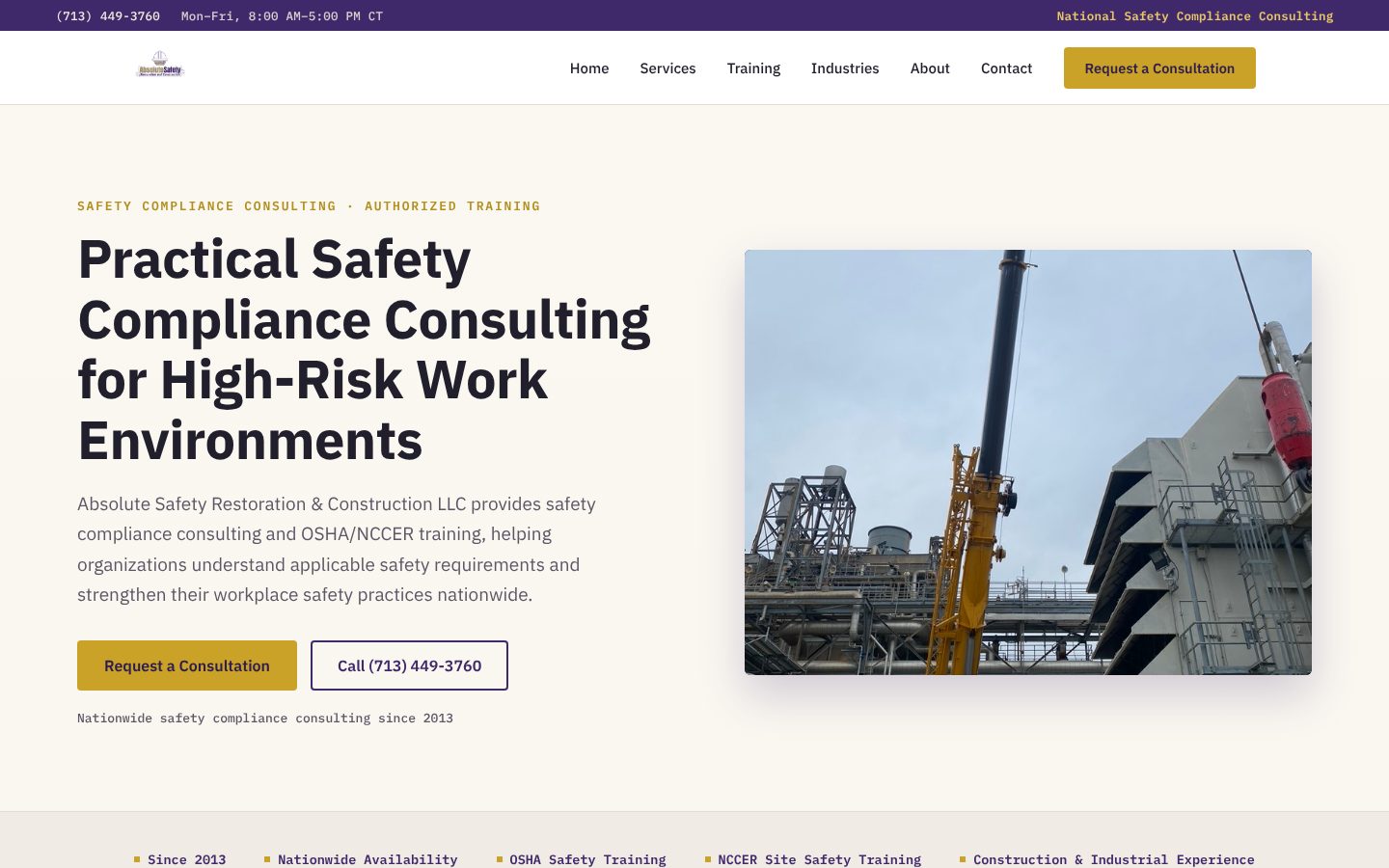Click hero Request a Consultation button
The width and height of the screenshot is (1389, 868).
187,665
